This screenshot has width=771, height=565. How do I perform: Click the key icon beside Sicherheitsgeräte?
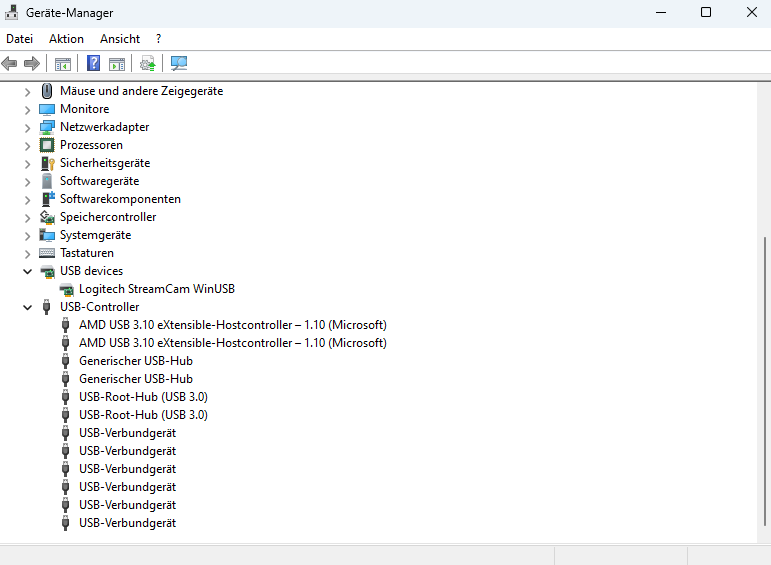click(47, 163)
